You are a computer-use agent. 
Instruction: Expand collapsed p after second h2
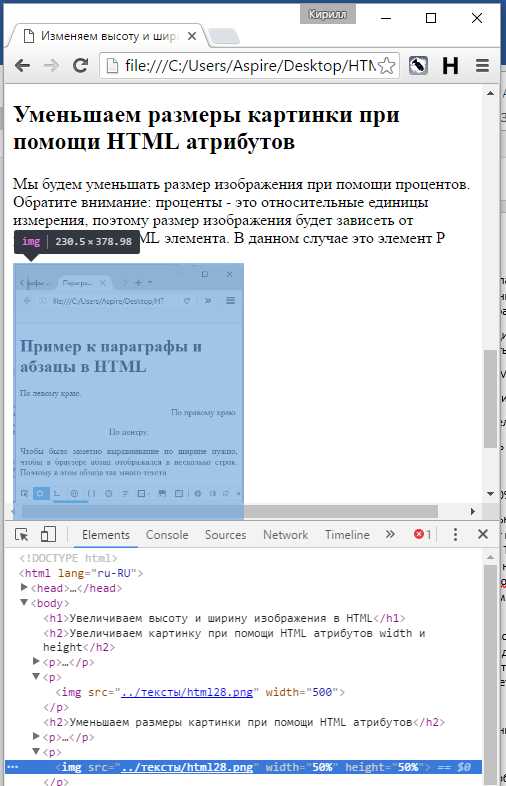36,736
